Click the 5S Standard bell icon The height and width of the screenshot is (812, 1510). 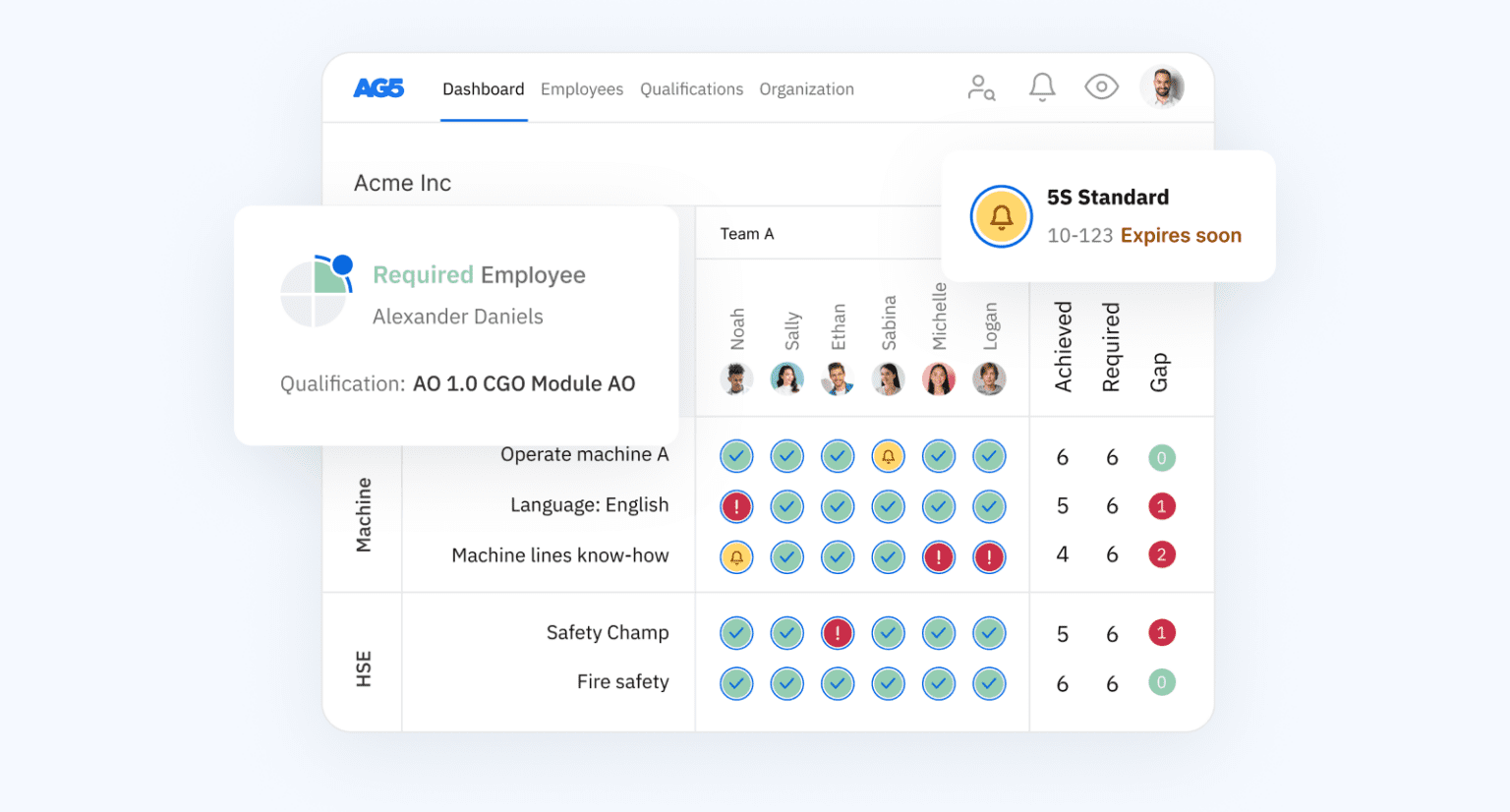(x=1001, y=216)
